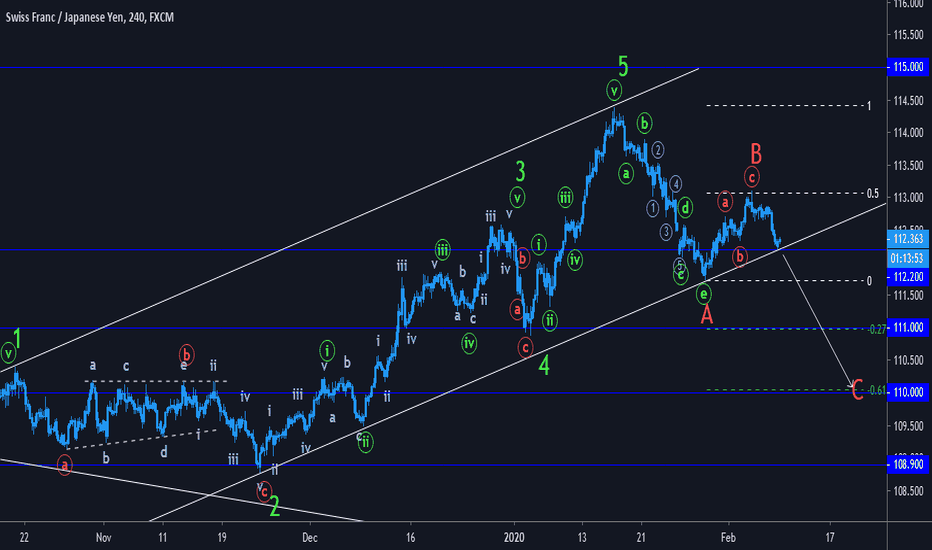
Task: Click the large green 5 wave label
Action: [623, 66]
